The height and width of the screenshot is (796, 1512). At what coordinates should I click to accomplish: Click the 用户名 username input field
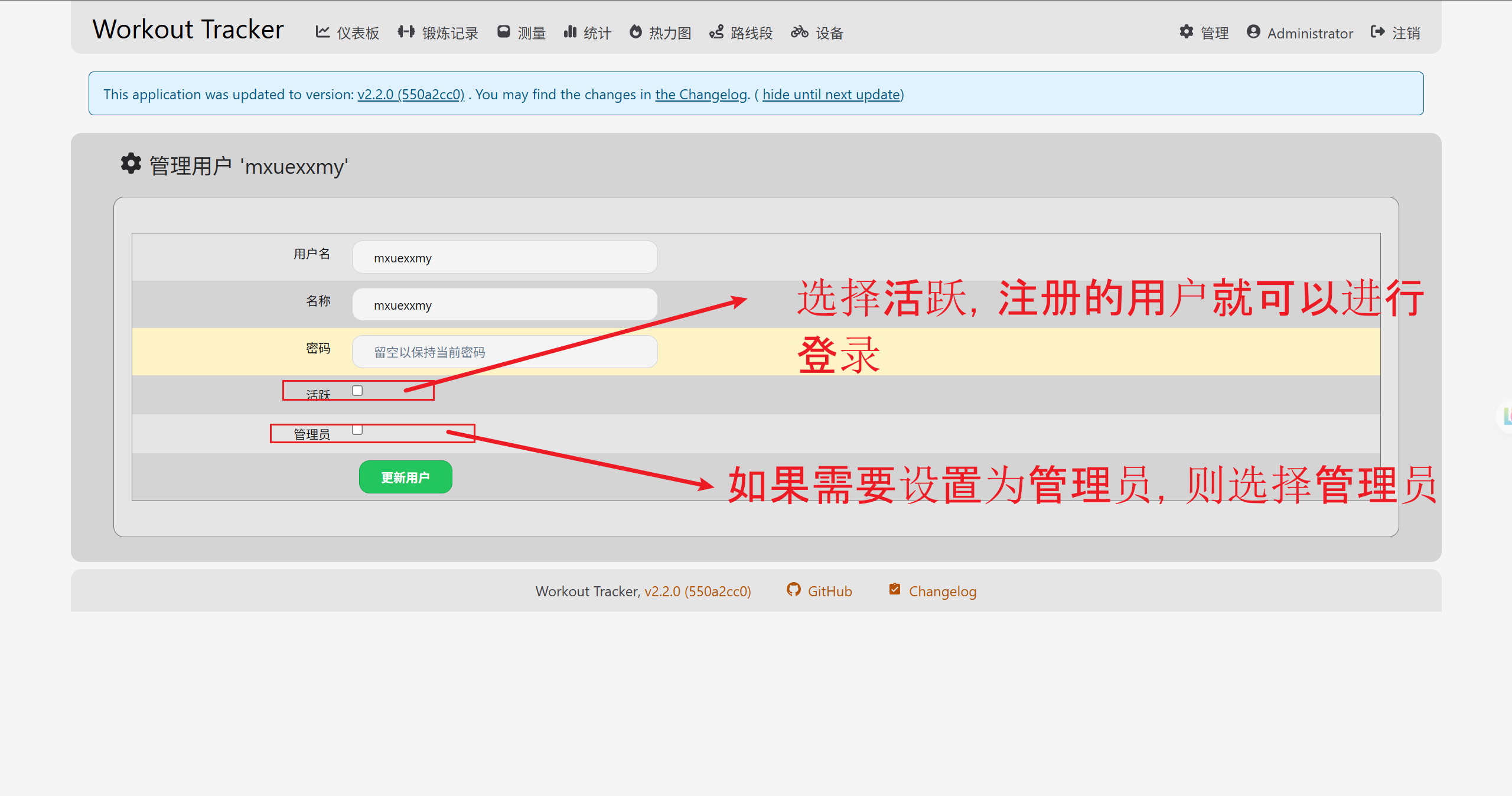tap(505, 257)
